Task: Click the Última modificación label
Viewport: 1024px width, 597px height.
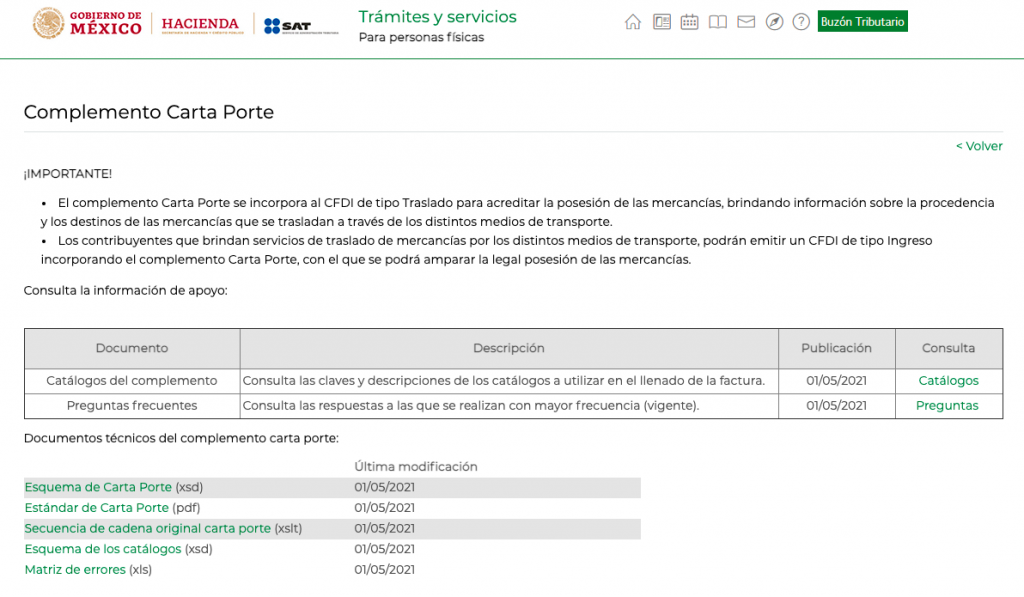Action: click(x=416, y=466)
